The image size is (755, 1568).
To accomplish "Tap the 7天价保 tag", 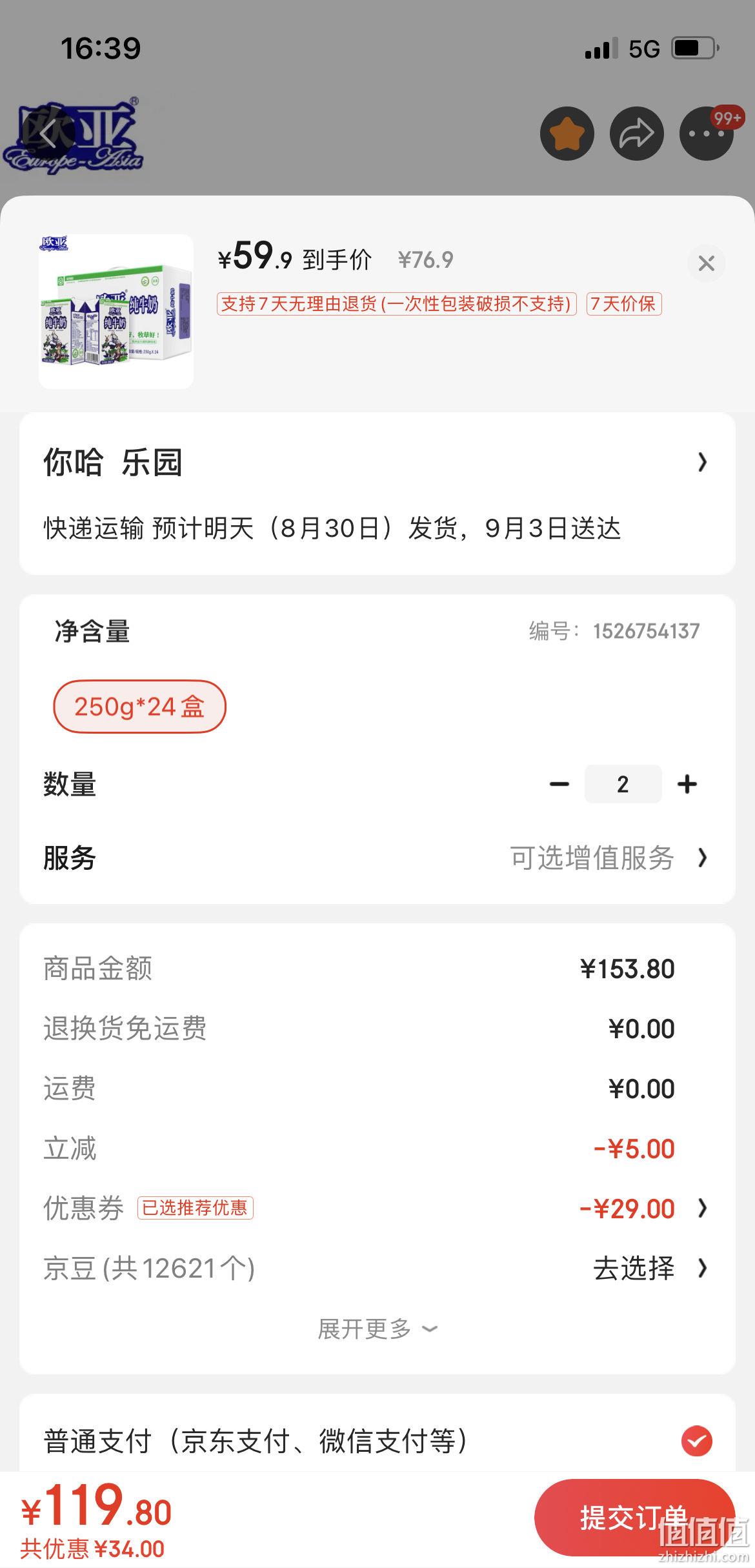I will (x=623, y=303).
